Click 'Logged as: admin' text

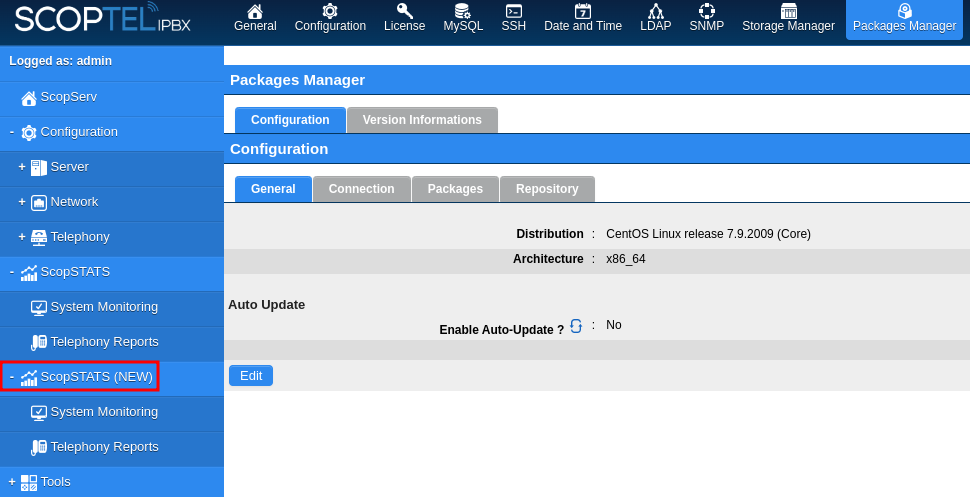click(x=61, y=61)
